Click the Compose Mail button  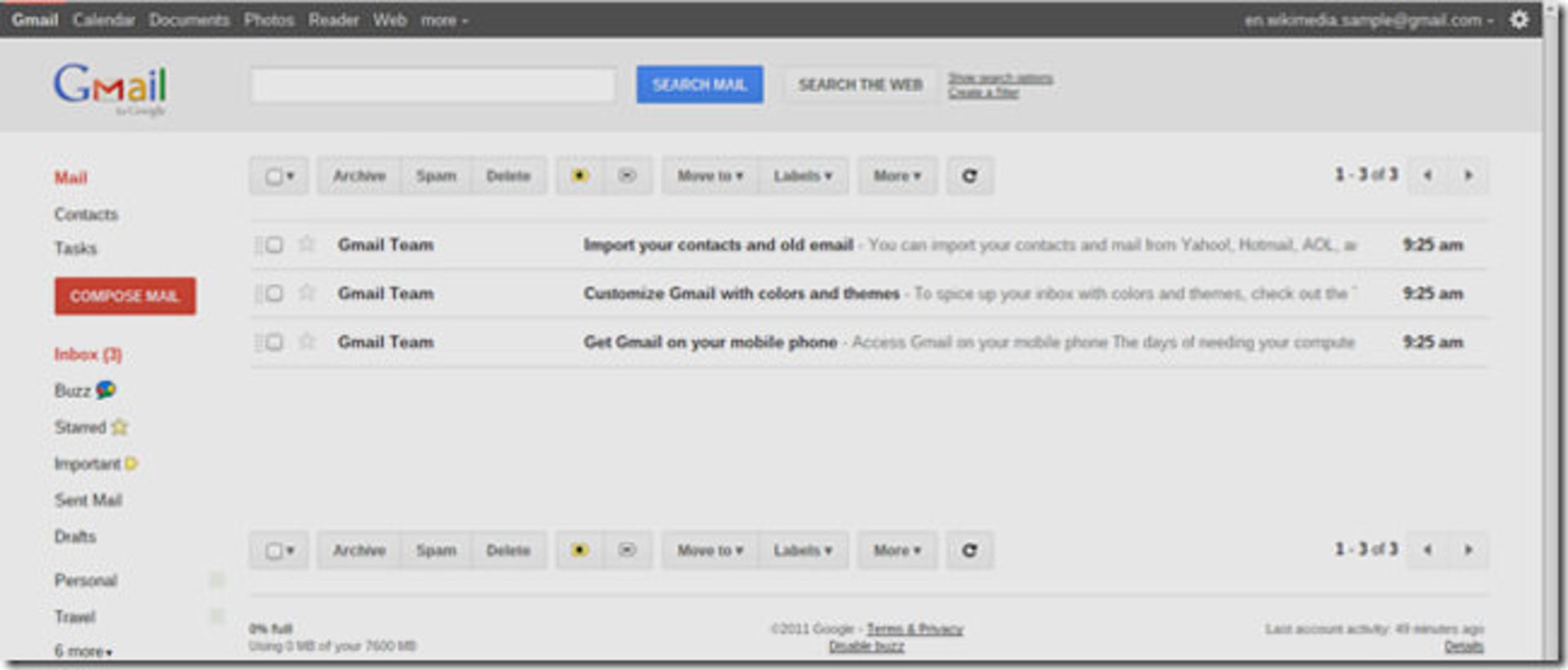tap(125, 295)
